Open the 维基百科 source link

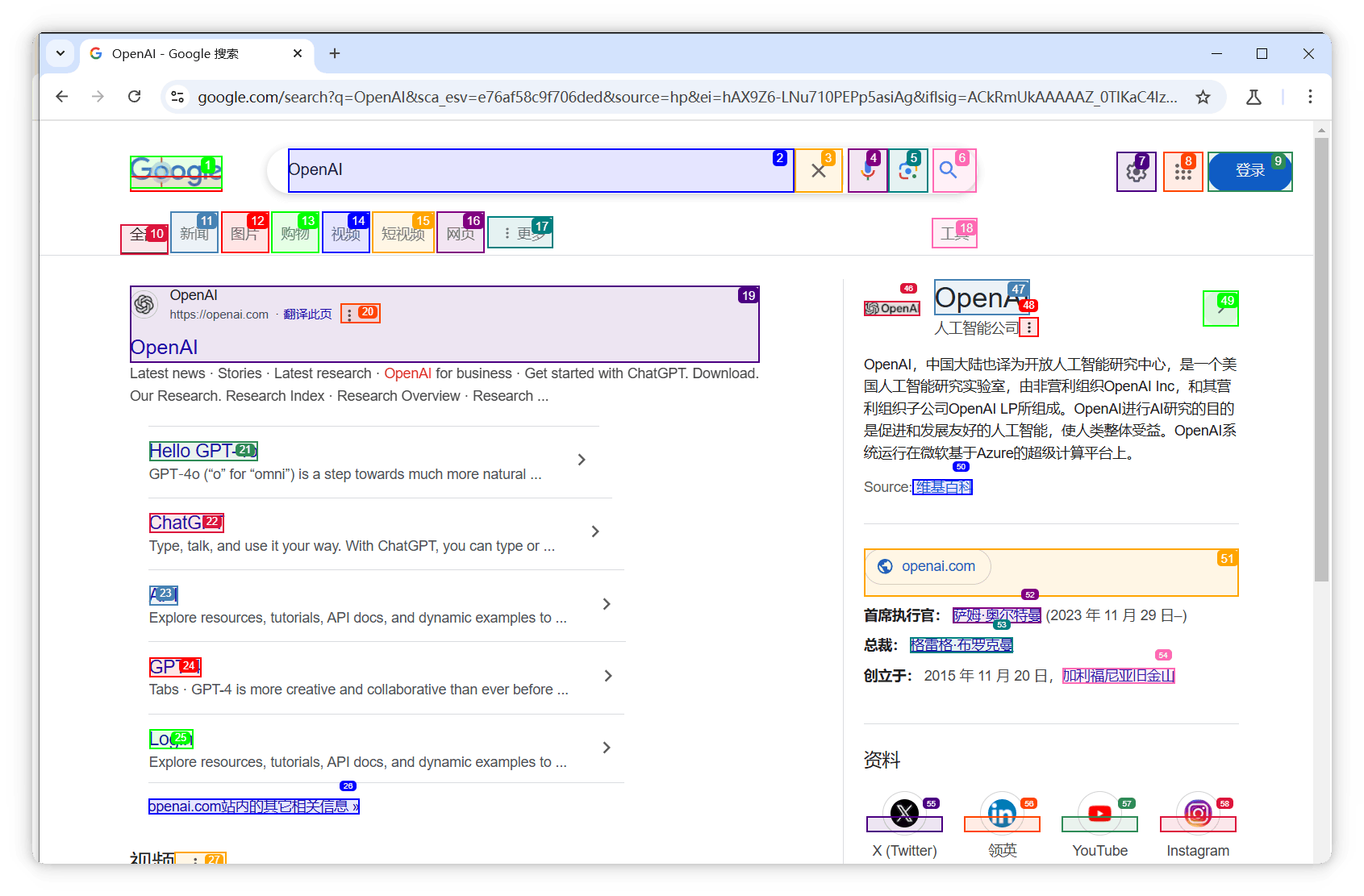(x=942, y=487)
